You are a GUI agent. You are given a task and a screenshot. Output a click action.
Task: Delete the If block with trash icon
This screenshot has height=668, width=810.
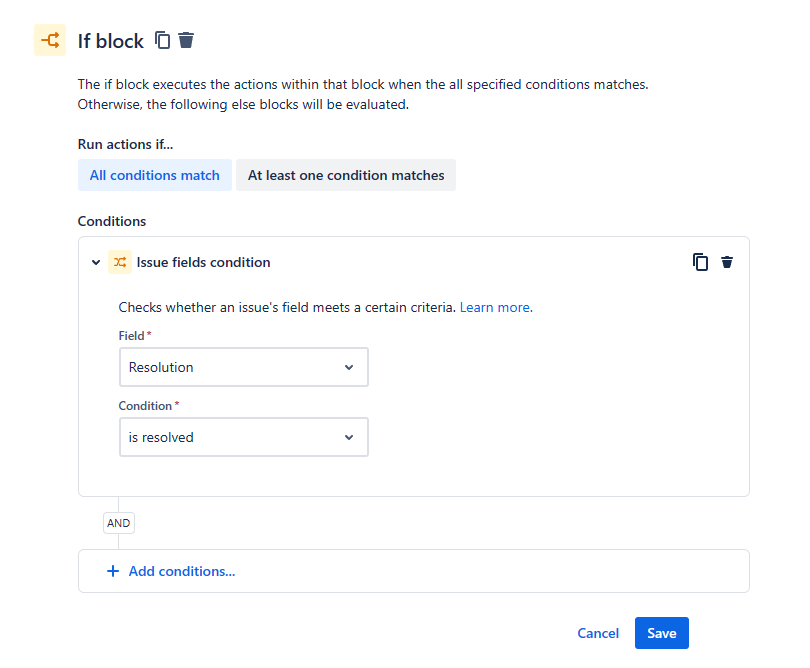pyautogui.click(x=186, y=41)
